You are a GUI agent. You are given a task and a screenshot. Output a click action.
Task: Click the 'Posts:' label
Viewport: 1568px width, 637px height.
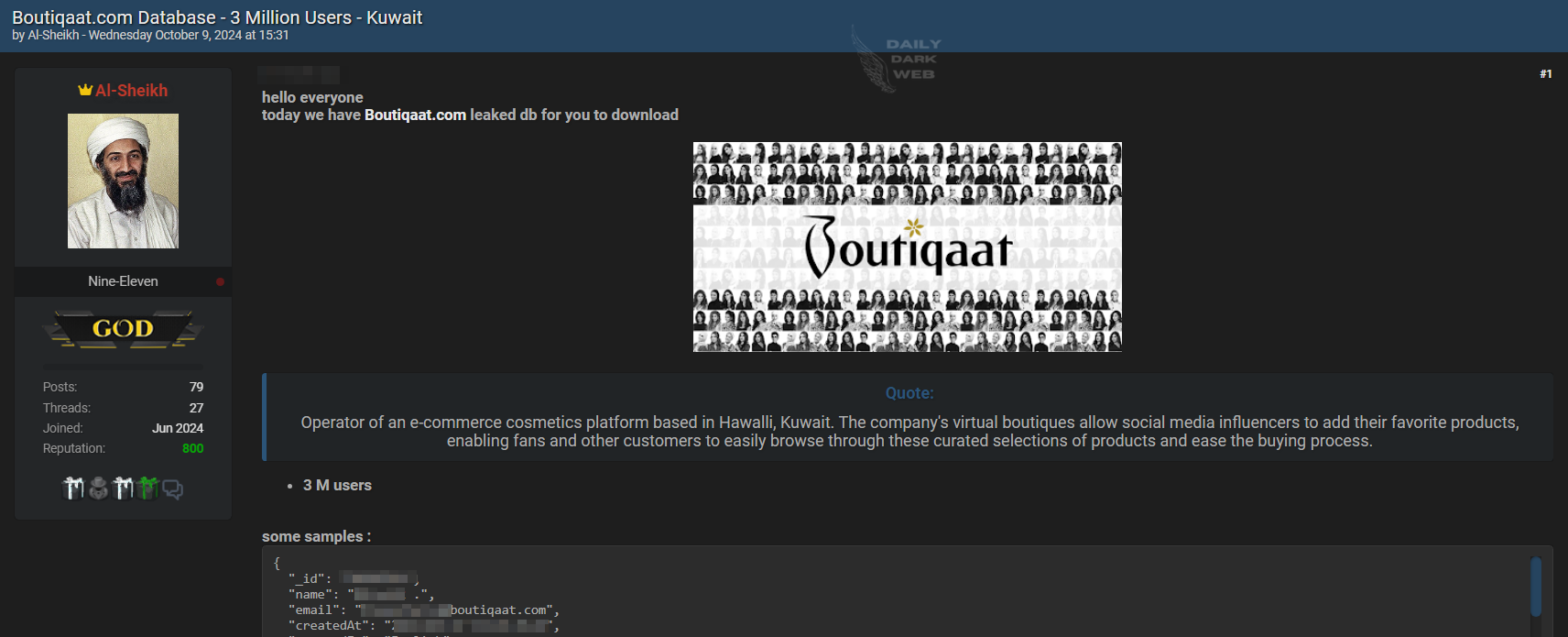point(60,387)
